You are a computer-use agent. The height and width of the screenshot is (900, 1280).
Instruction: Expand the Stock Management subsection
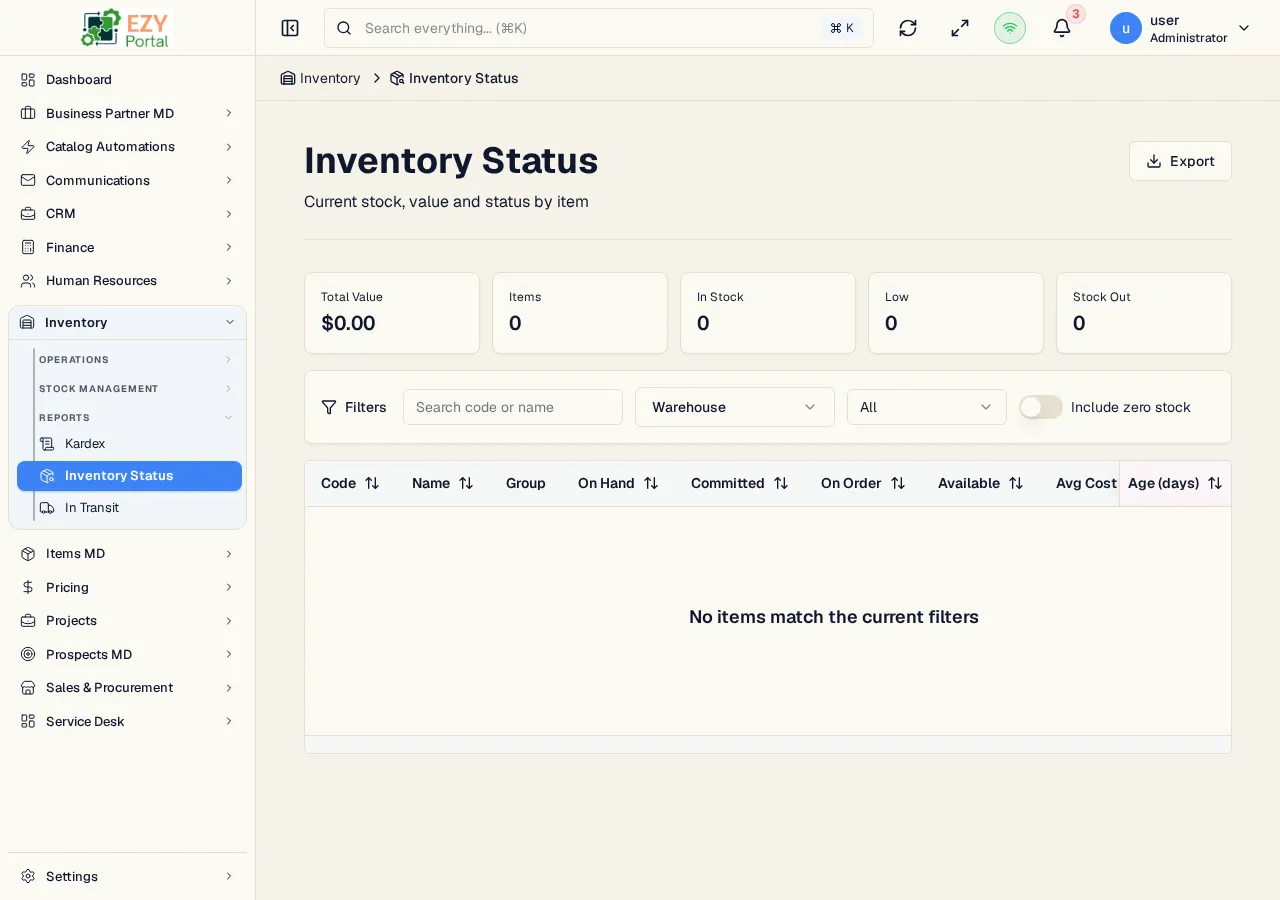[135, 389]
